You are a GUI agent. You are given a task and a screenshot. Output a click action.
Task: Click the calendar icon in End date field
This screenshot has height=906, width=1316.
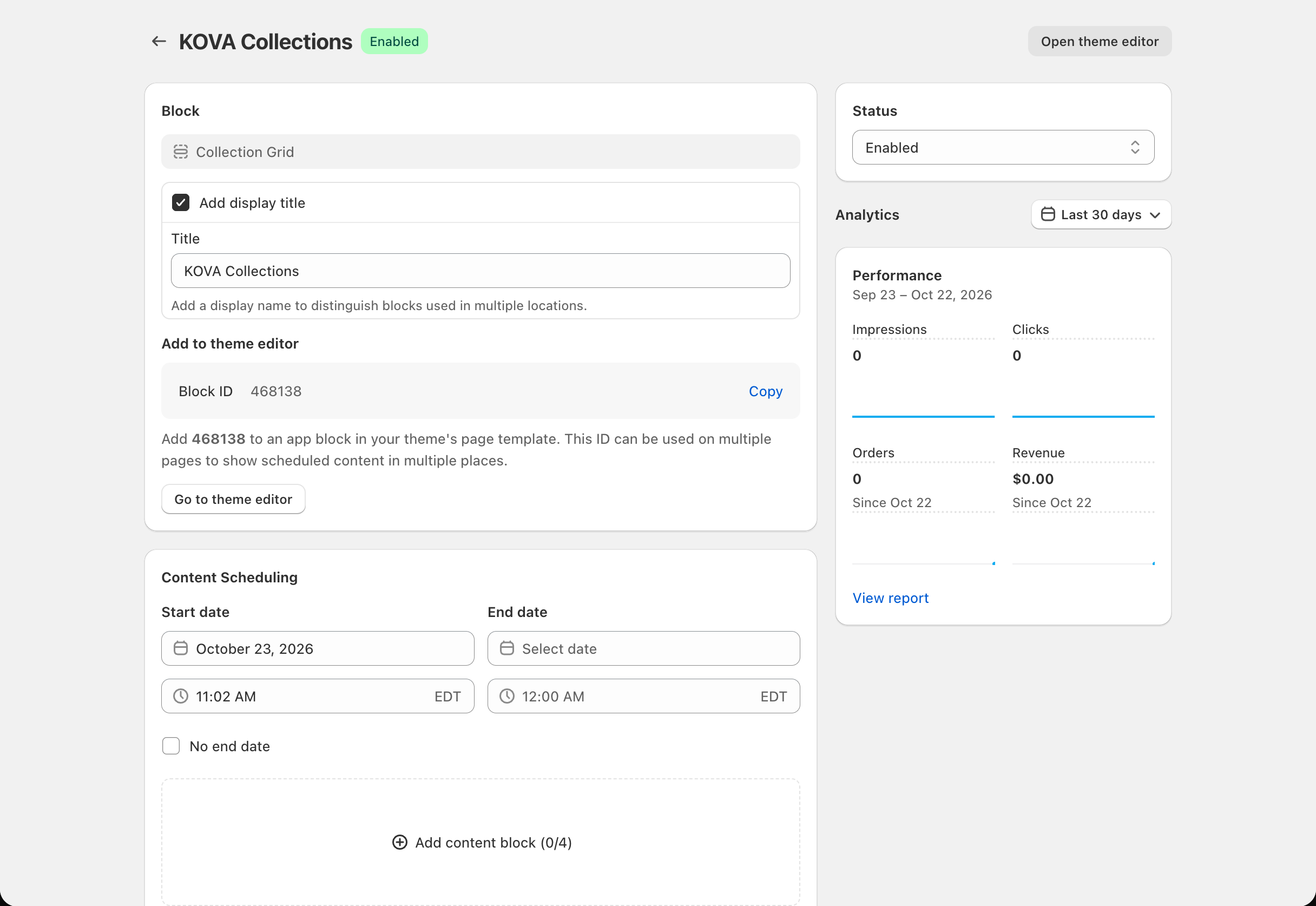pyautogui.click(x=507, y=648)
